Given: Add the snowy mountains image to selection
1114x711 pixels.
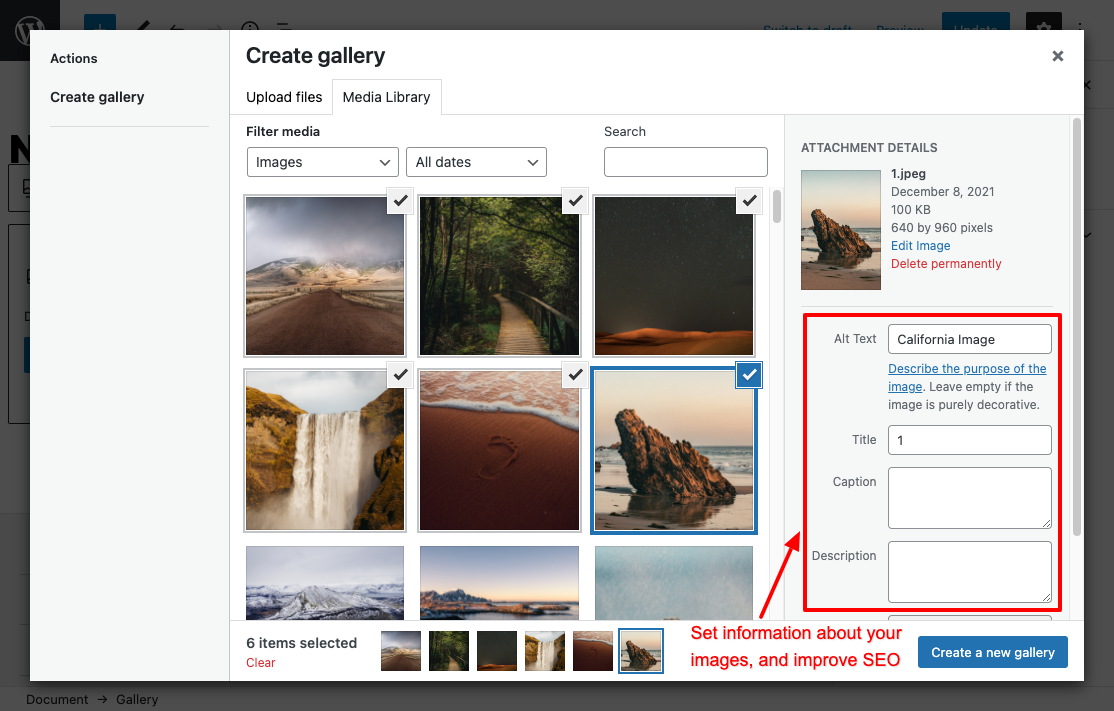Looking at the screenshot, I should pos(325,583).
